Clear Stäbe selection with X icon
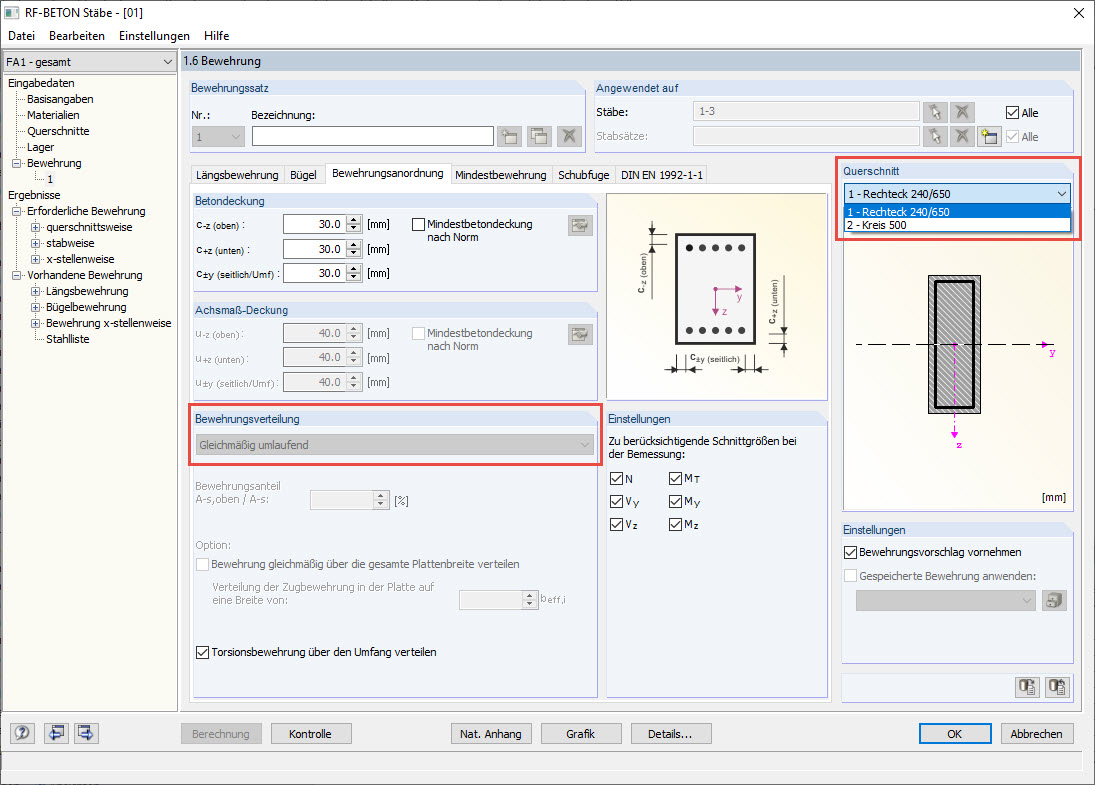1095x785 pixels. [962, 112]
